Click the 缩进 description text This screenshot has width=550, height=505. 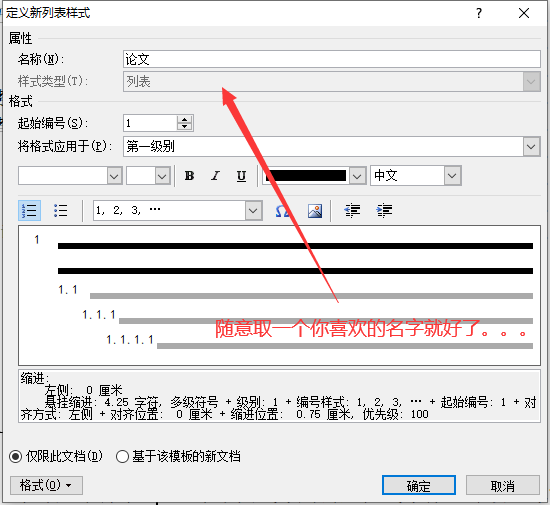[x=279, y=396]
